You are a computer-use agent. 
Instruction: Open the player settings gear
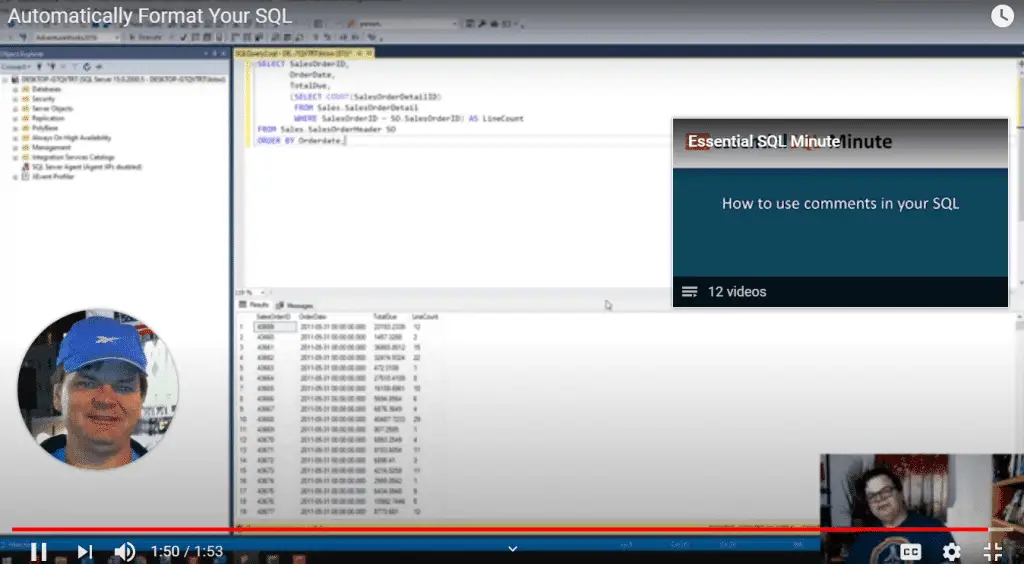tap(952, 552)
